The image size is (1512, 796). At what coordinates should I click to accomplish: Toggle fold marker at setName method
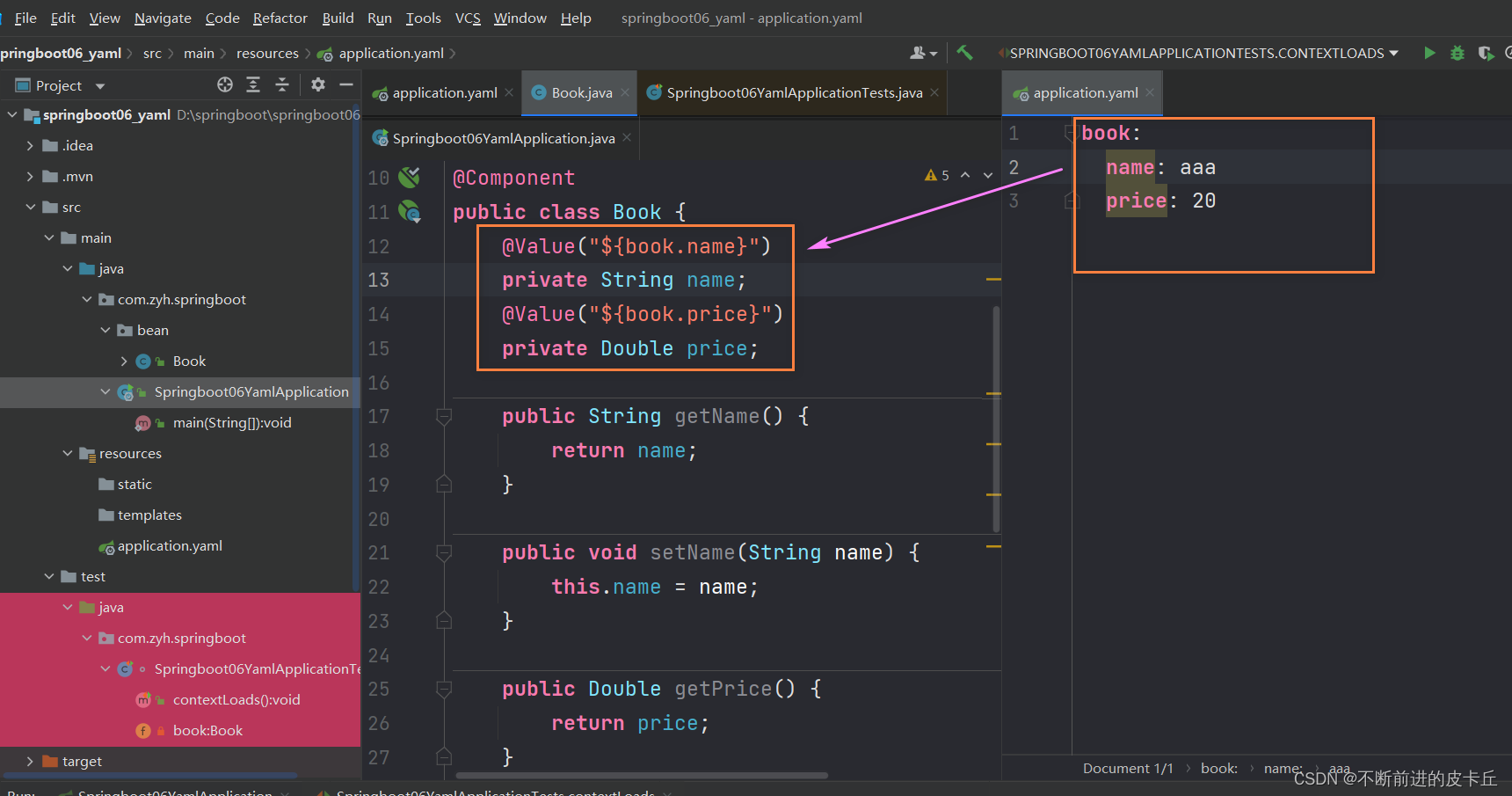[x=444, y=552]
